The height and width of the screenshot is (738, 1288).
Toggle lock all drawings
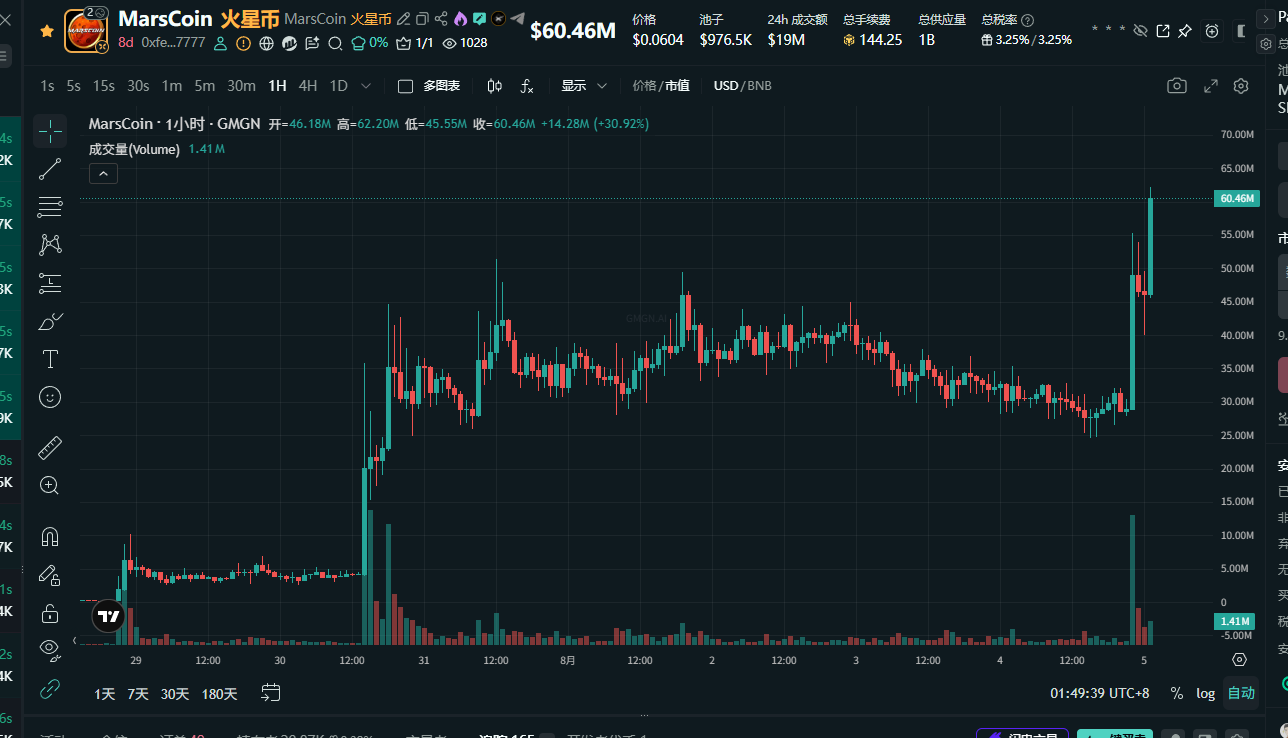[50, 613]
